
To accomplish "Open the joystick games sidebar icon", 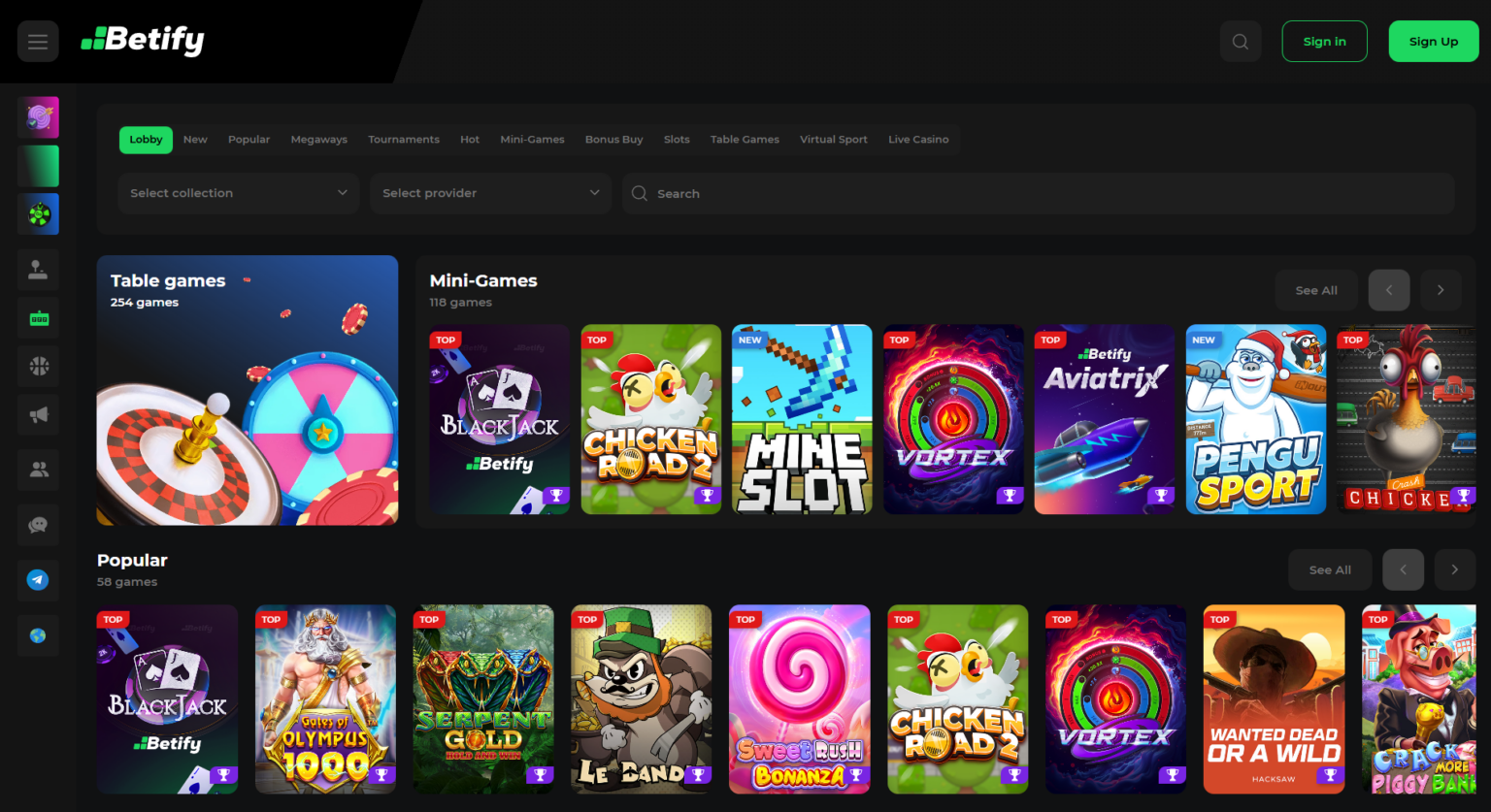I will (x=38, y=270).
